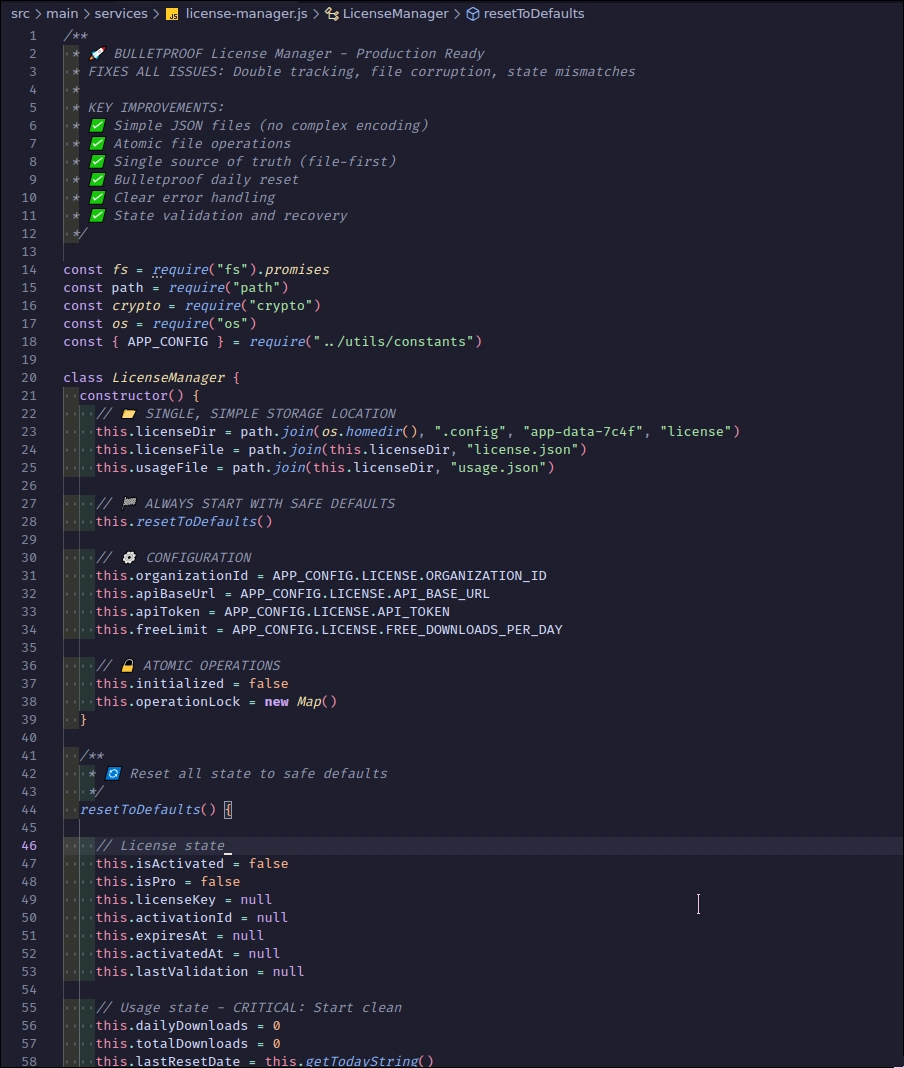Click the rocket emoji on line 2
Screen dimensions: 904x1068
[x=97, y=53]
